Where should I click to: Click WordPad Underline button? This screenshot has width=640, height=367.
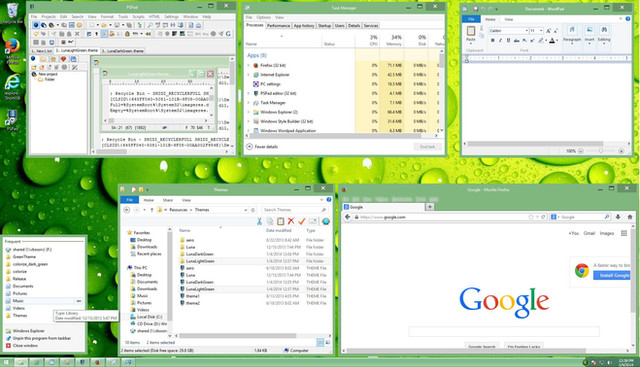tap(508, 40)
